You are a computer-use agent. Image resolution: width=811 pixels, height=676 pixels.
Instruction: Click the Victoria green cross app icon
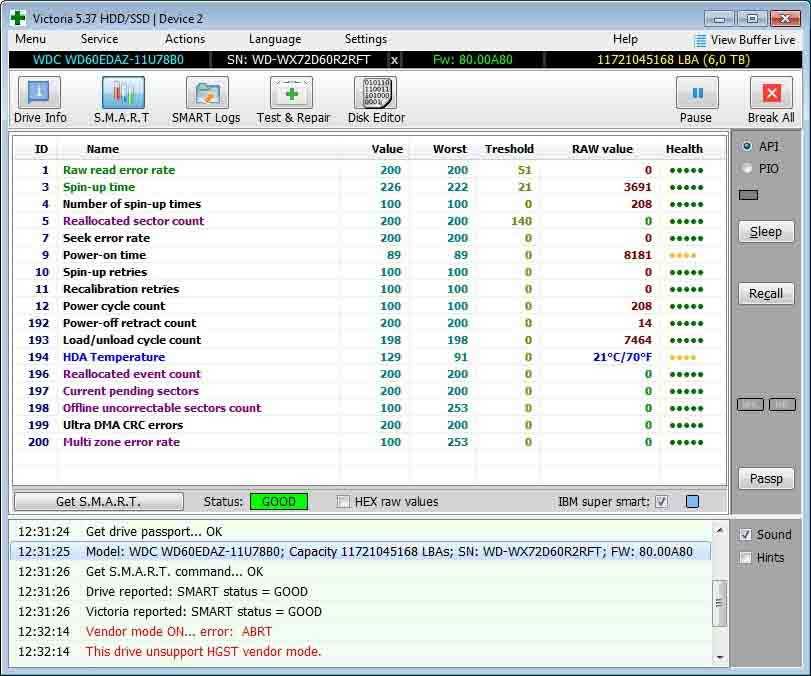tap(18, 18)
